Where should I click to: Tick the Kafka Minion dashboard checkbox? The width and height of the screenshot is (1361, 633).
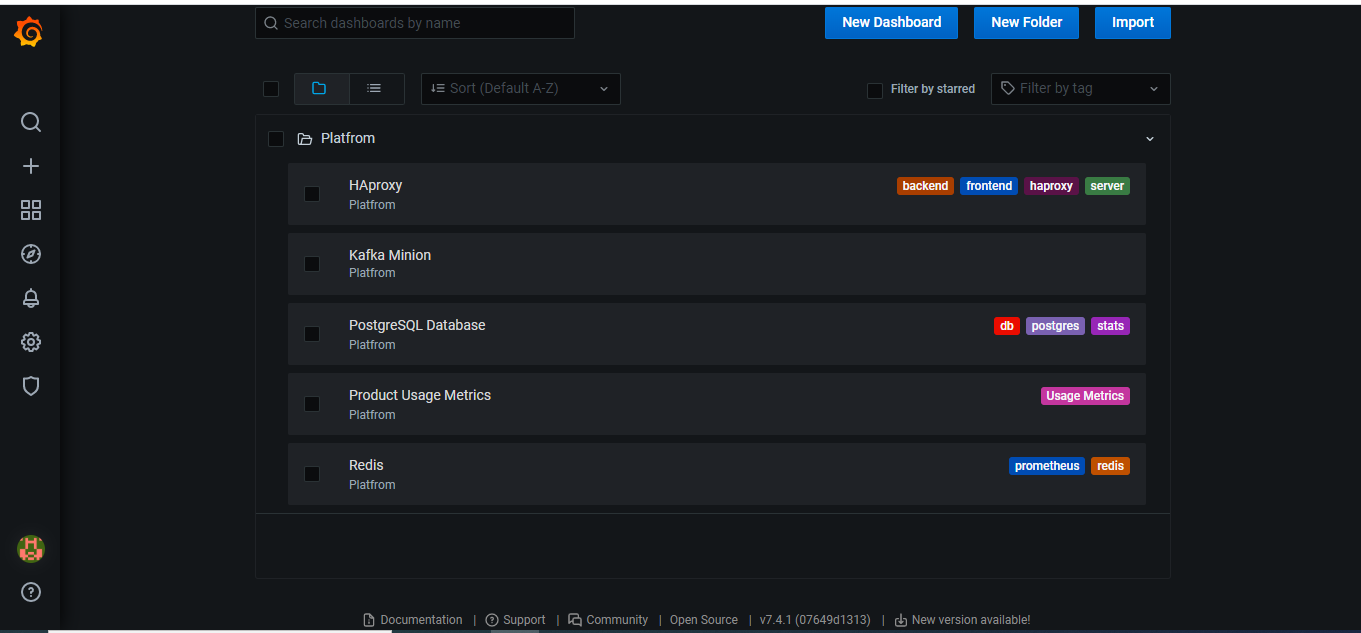tap(312, 264)
